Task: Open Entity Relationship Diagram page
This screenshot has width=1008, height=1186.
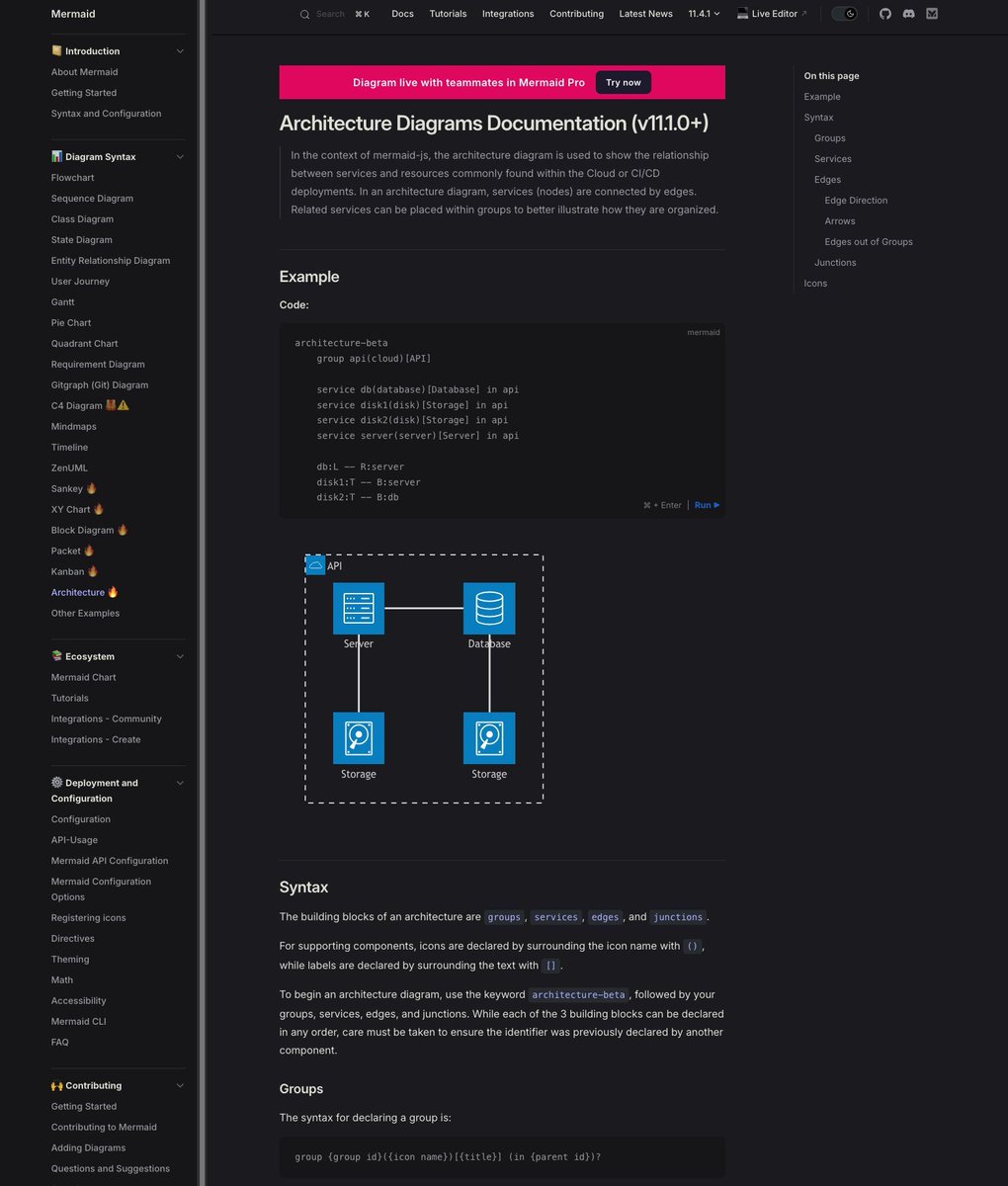Action: 111,261
